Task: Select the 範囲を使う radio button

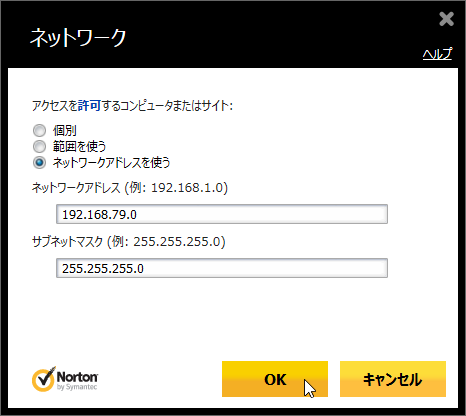Action: (x=39, y=146)
